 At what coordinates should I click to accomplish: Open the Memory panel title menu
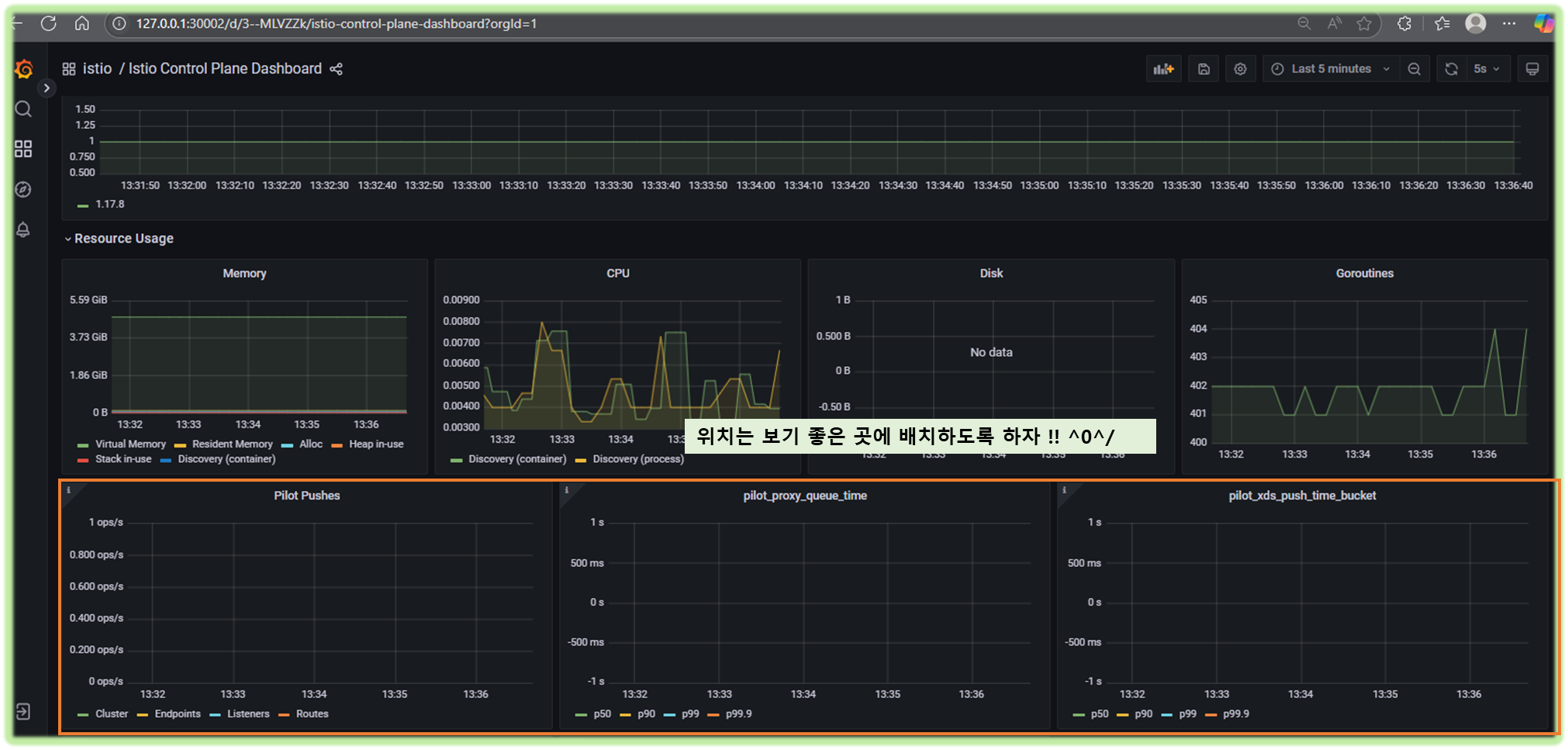point(244,274)
